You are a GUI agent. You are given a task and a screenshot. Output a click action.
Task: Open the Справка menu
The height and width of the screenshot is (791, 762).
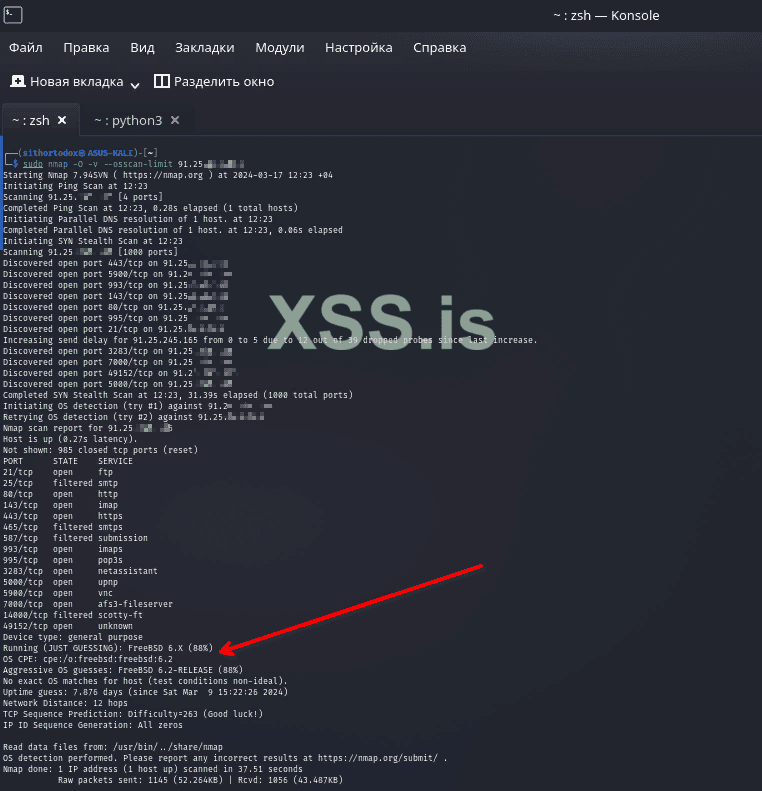(x=440, y=47)
